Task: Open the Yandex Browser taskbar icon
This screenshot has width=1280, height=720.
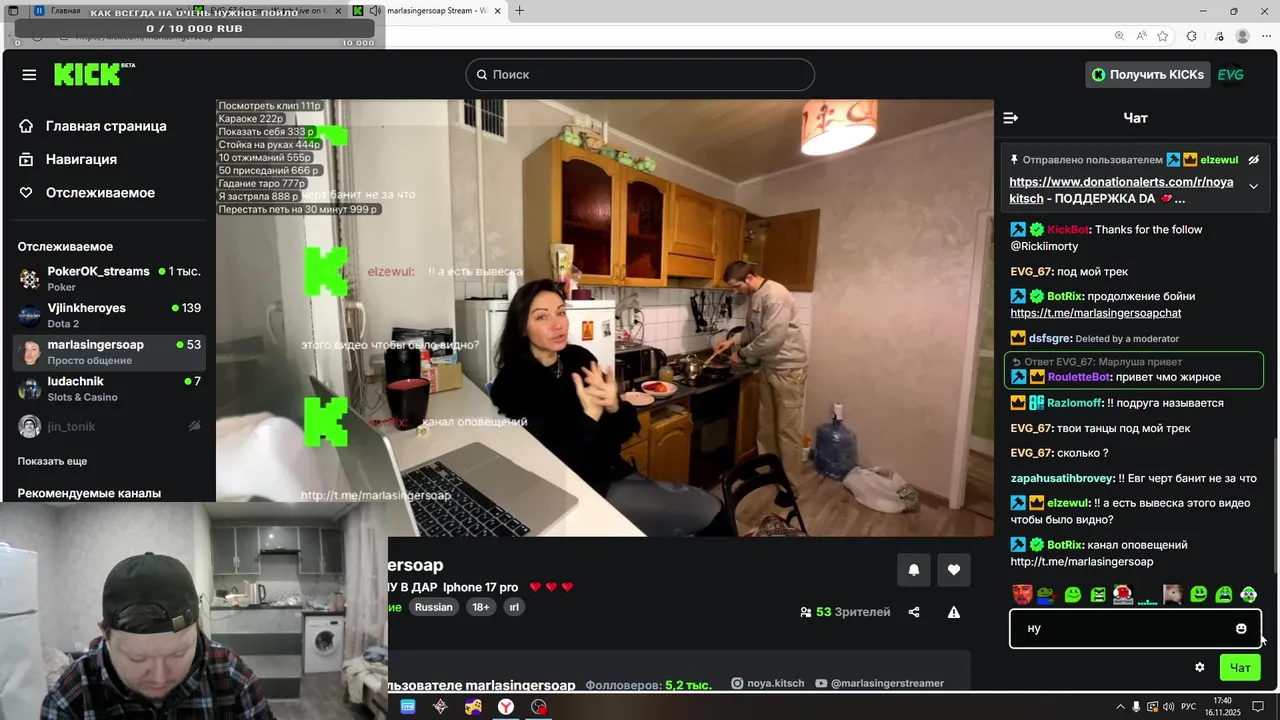Action: click(506, 707)
